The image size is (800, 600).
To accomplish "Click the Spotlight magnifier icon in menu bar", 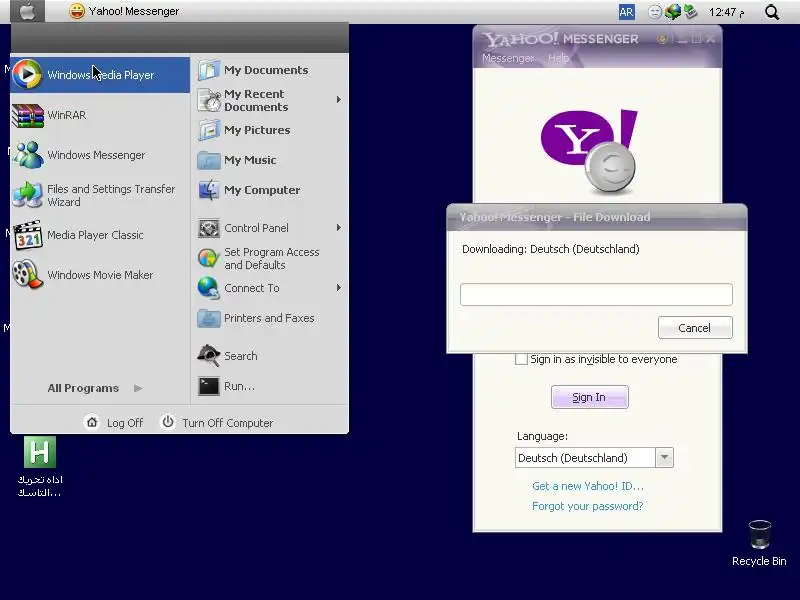I will click(x=772, y=12).
